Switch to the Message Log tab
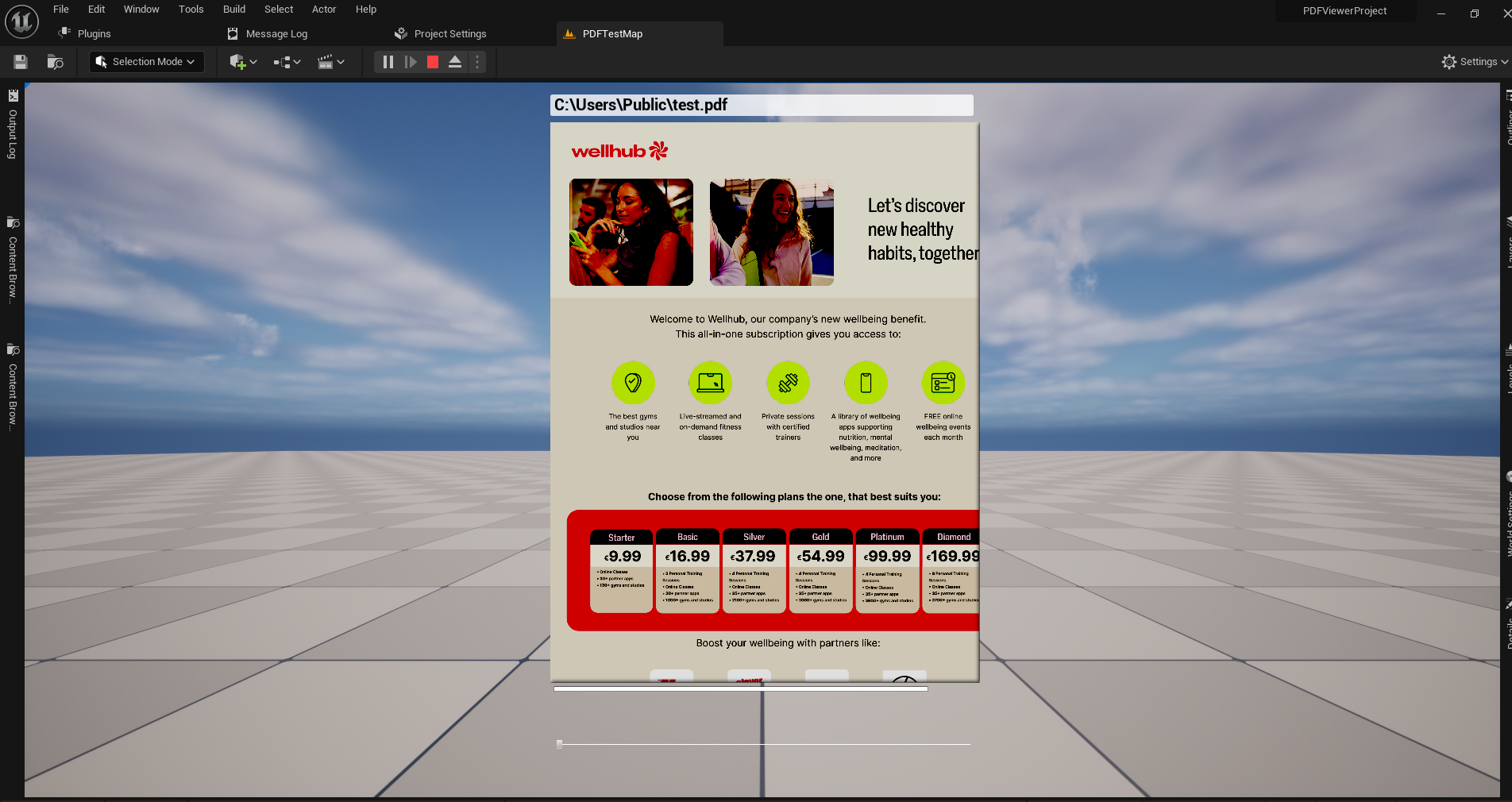 click(x=276, y=33)
